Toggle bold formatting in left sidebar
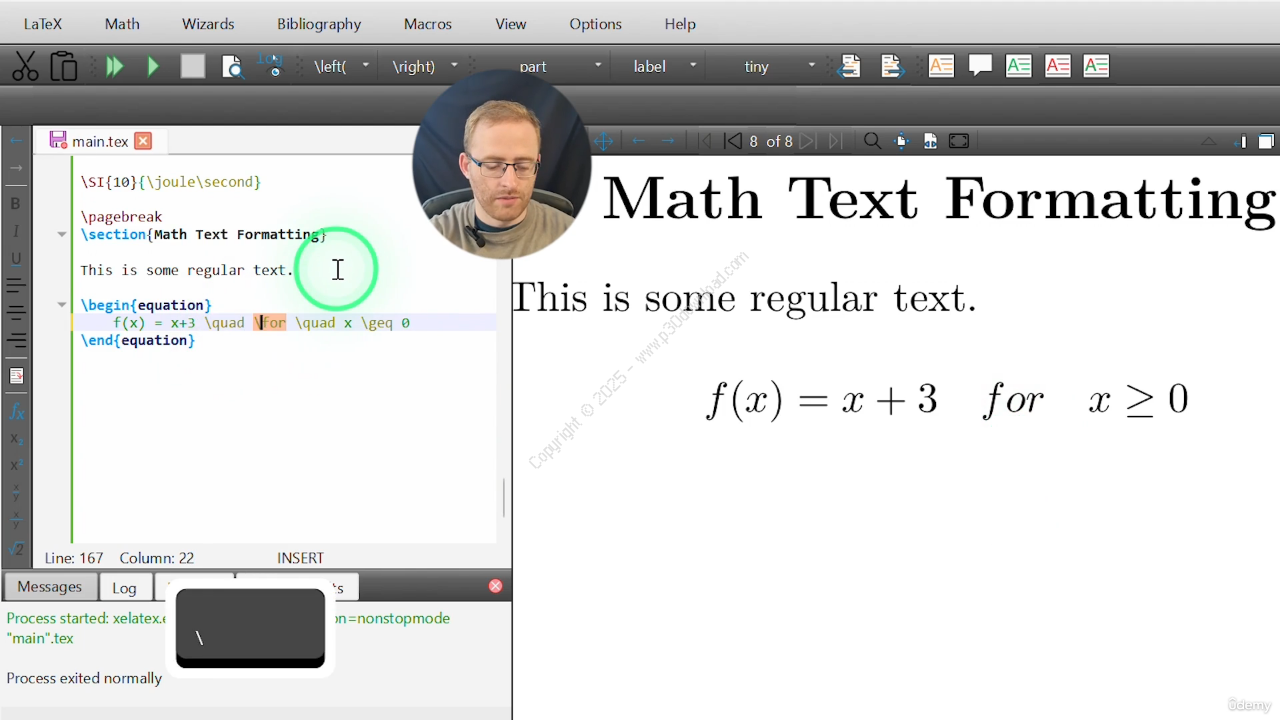This screenshot has width=1280, height=720. tap(16, 204)
